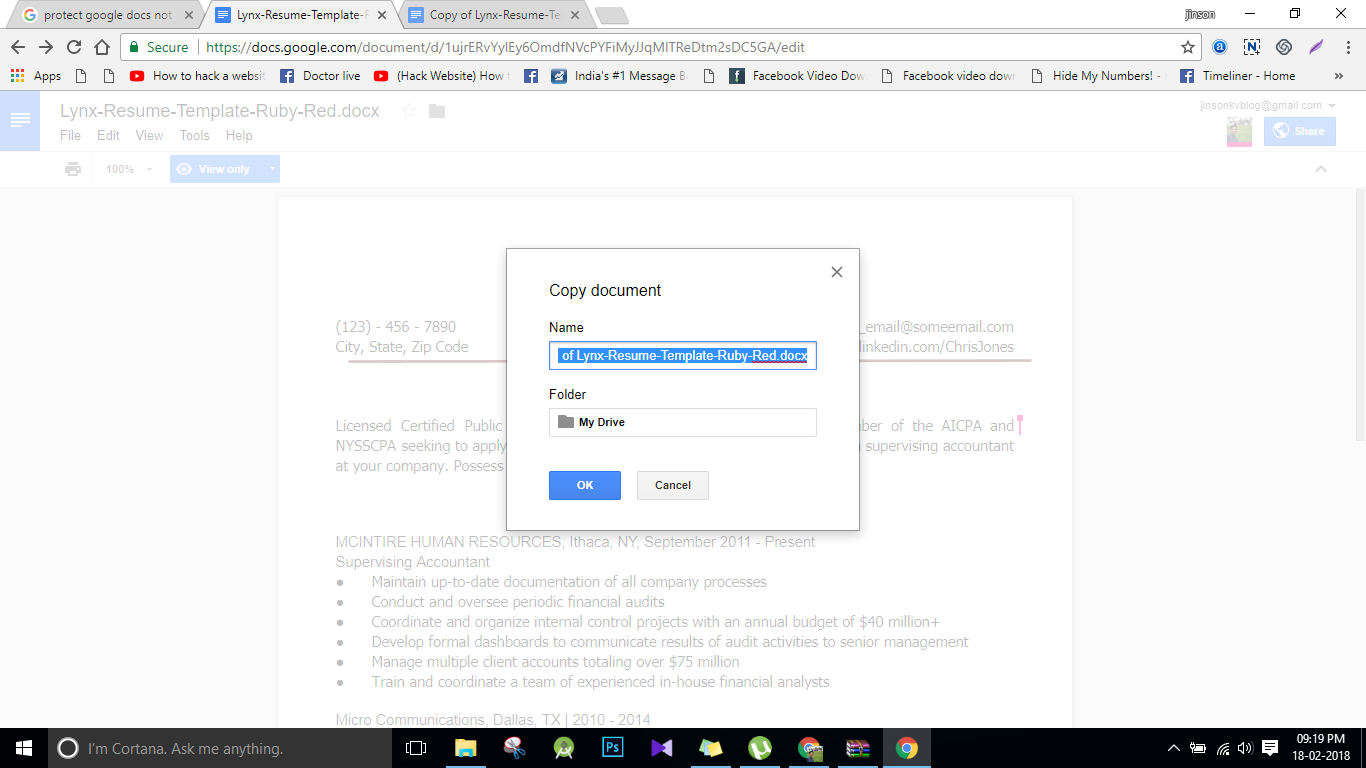The width and height of the screenshot is (1366, 768).
Task: Collapse the menus with the up chevron
Action: pyautogui.click(x=1321, y=169)
